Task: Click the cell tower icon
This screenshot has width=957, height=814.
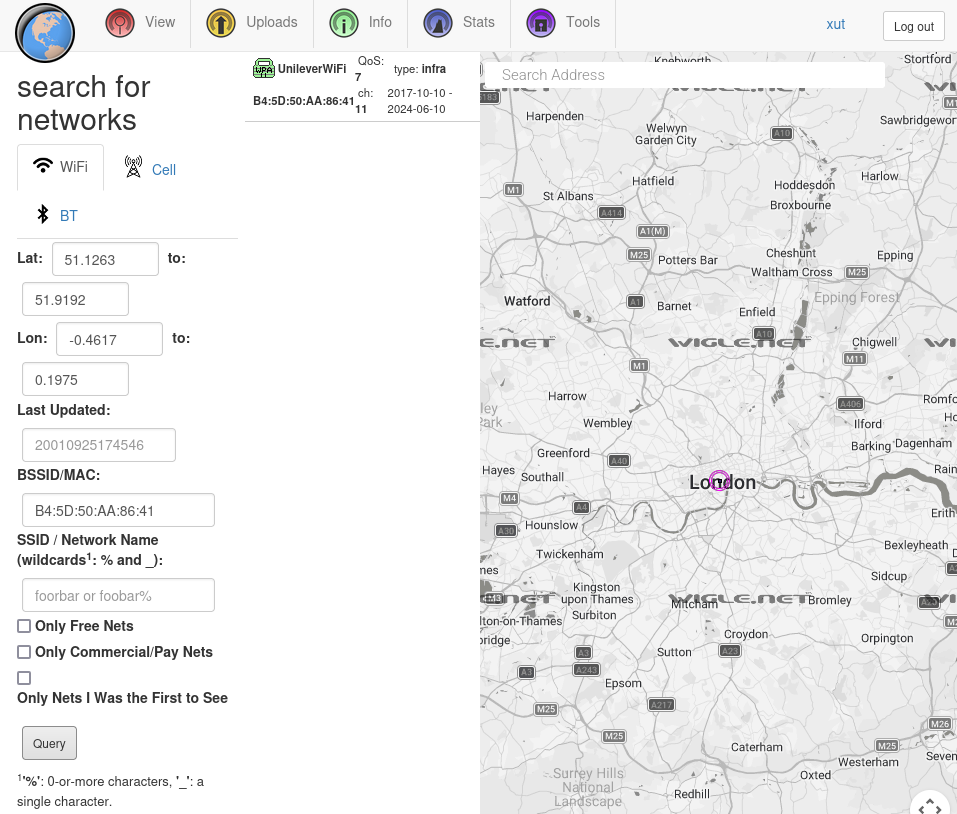Action: 133,167
